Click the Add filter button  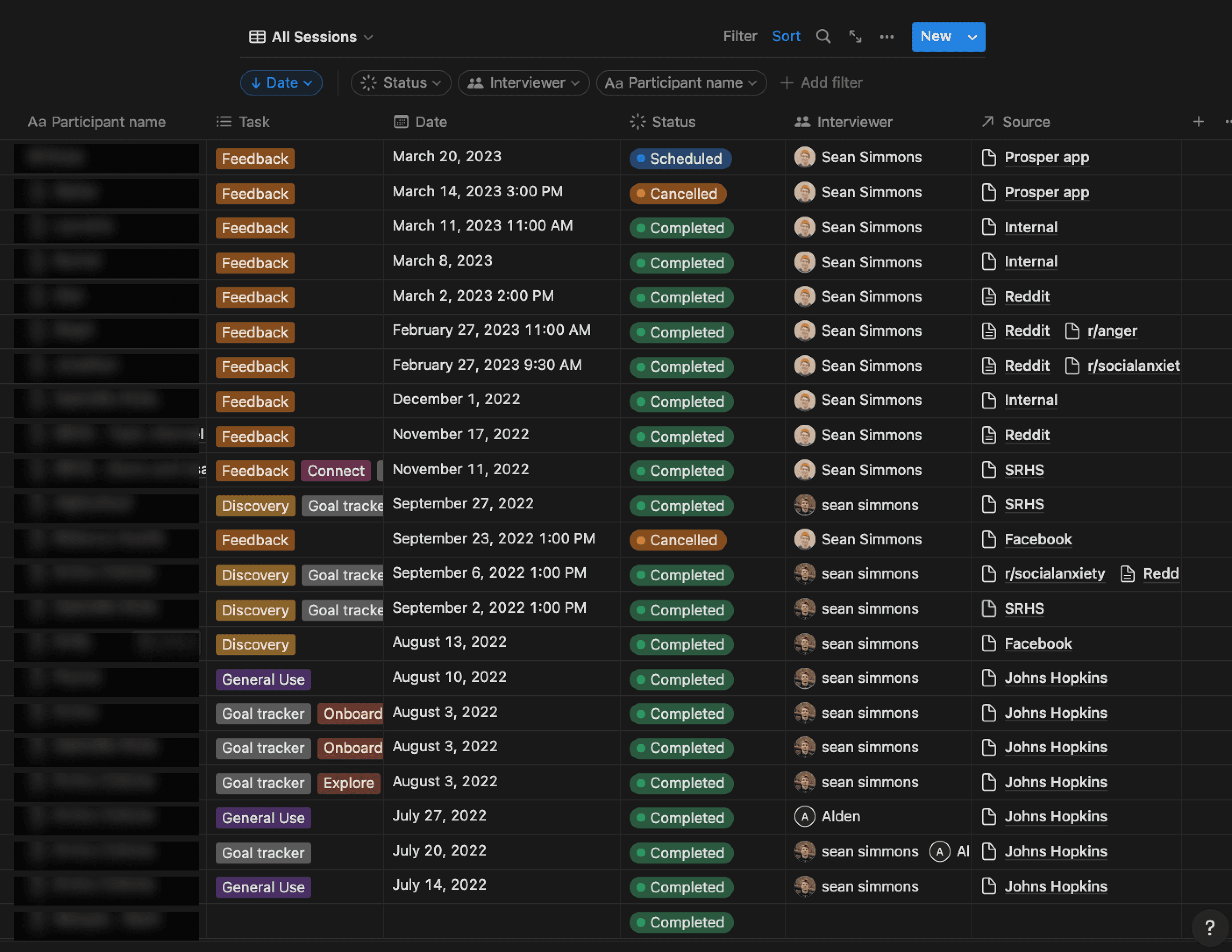coord(821,83)
